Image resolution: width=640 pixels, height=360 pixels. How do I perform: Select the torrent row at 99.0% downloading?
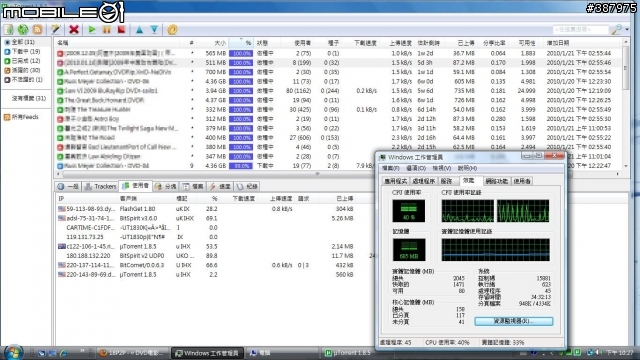point(339,166)
